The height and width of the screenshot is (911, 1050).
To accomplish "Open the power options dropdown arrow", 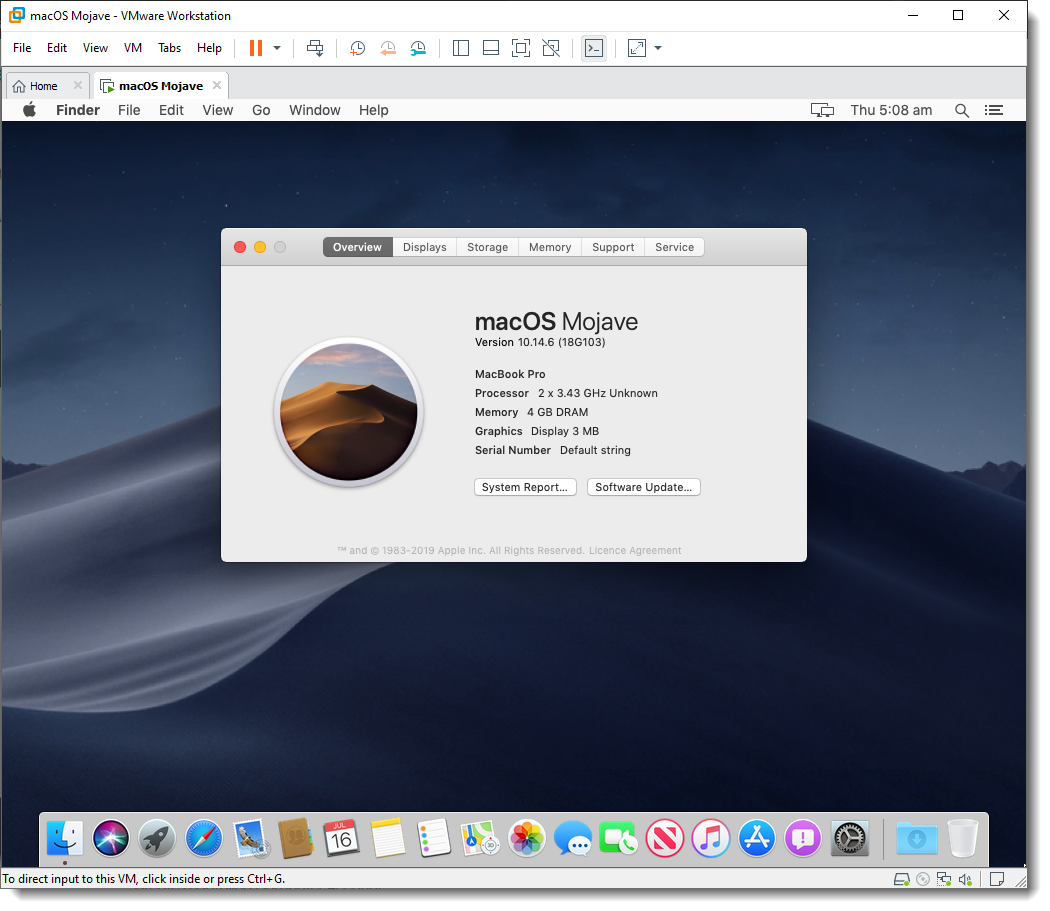I will 277,48.
